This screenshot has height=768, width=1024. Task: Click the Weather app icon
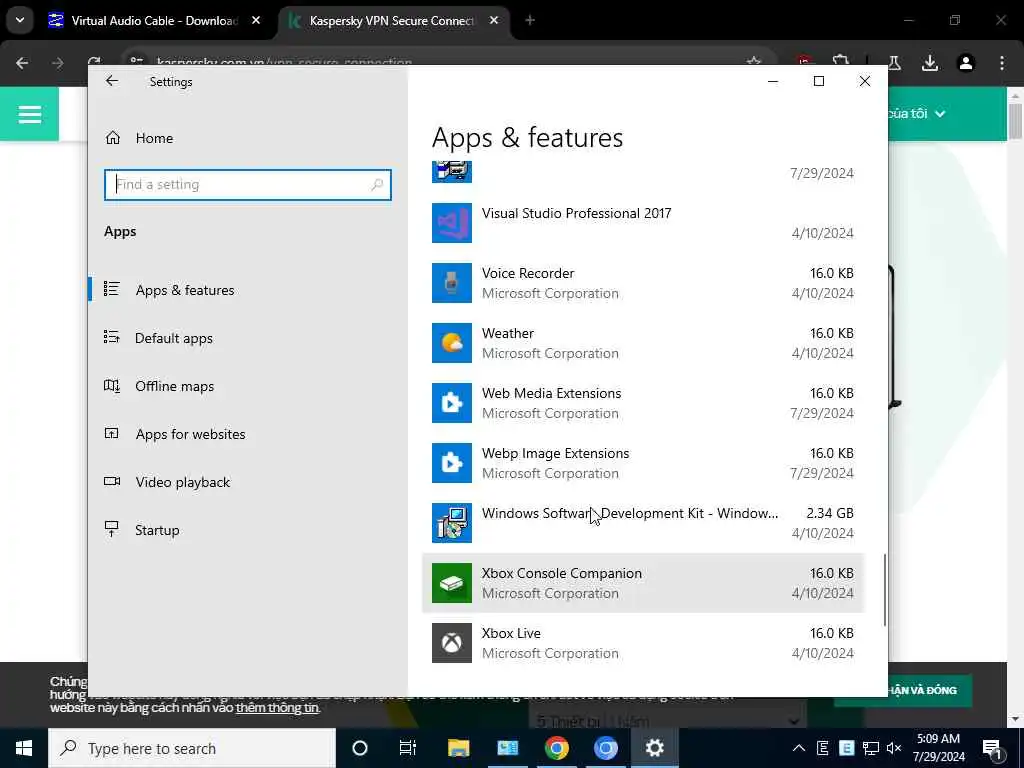451,343
